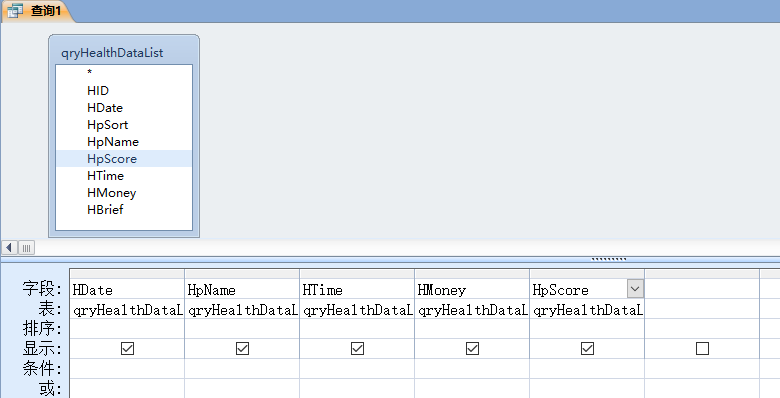Click 排序 cell for HpScore column
The width and height of the screenshot is (780, 398).
pos(587,329)
